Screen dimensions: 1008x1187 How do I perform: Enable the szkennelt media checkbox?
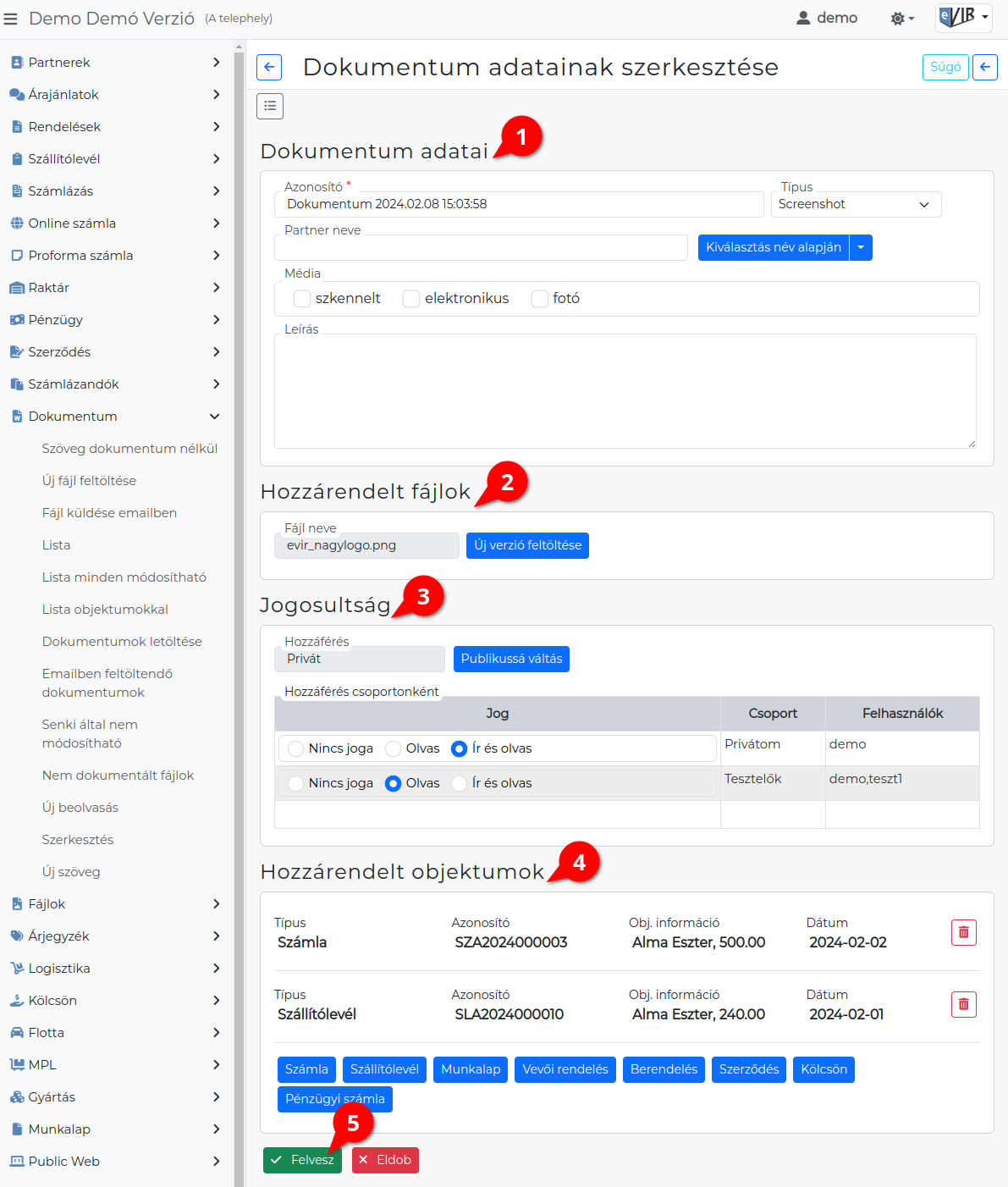click(302, 299)
